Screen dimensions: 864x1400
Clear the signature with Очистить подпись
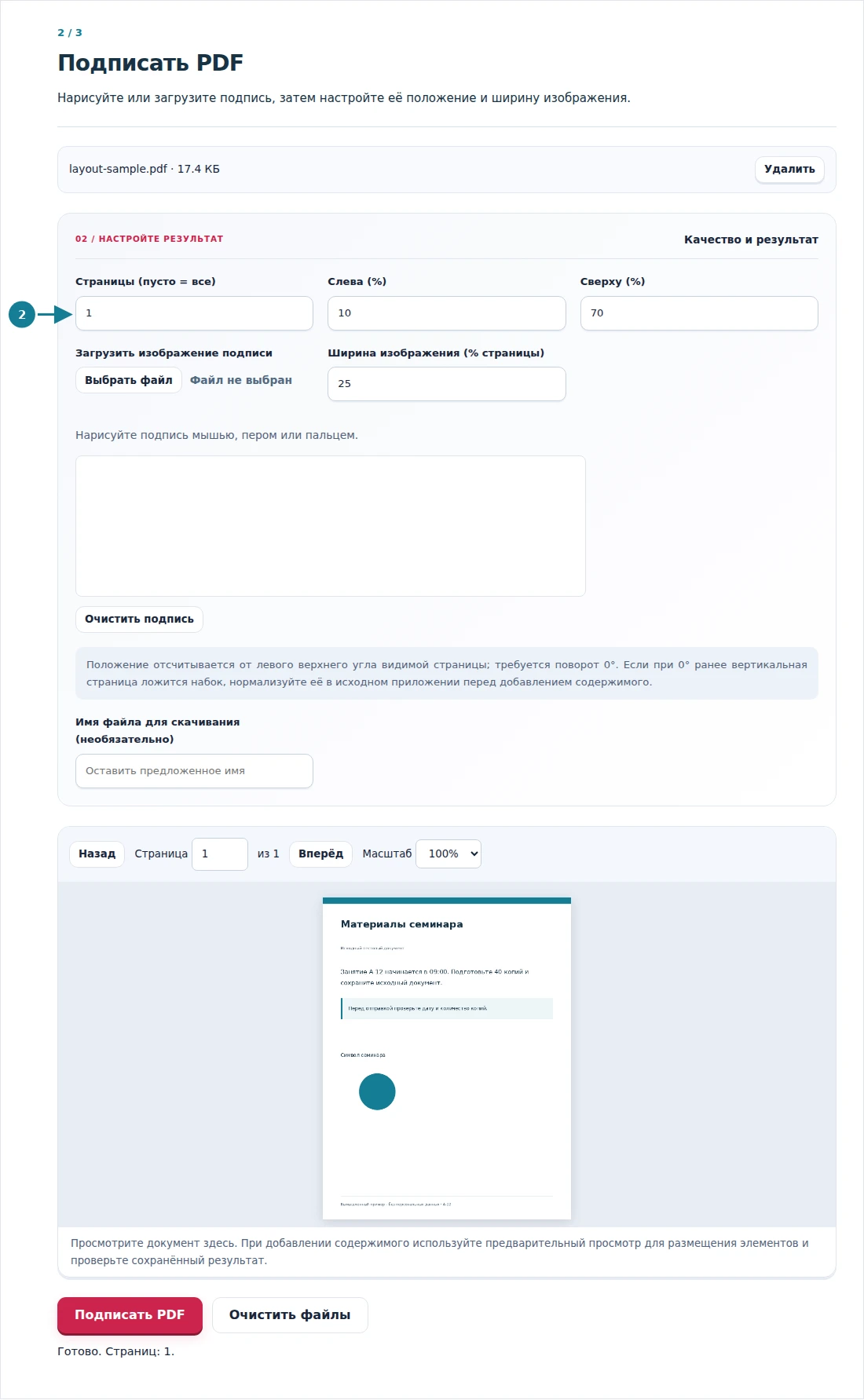139,620
